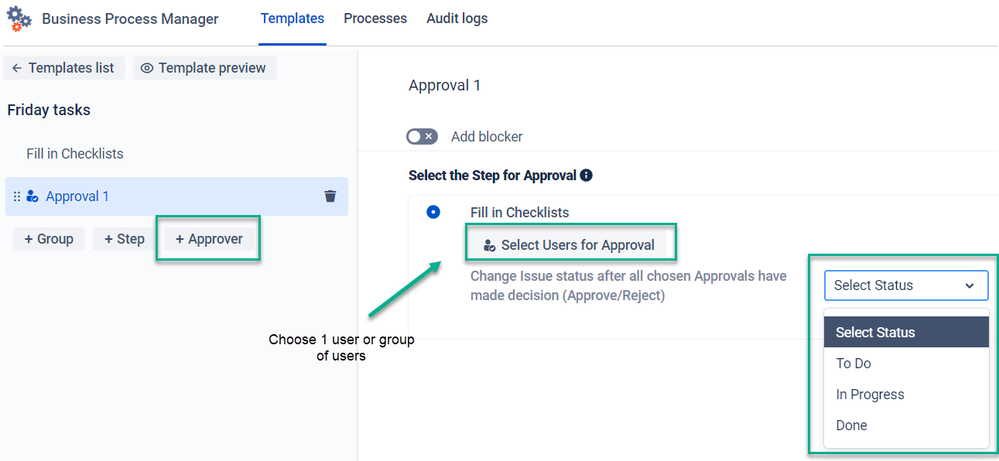Image resolution: width=999 pixels, height=461 pixels.
Task: Click the approver user icon next to Approval 1
Action: [32, 196]
